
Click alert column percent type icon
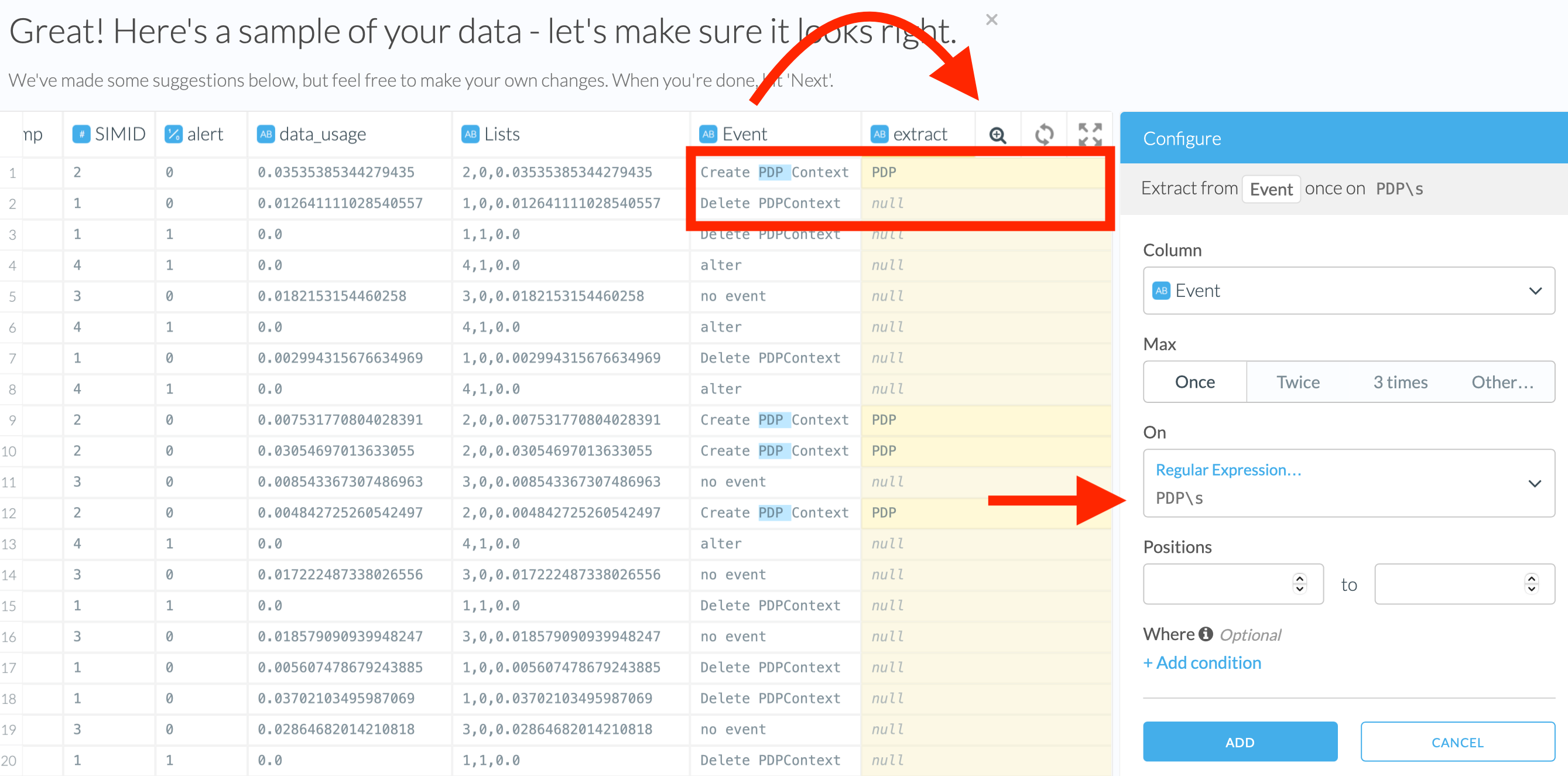[x=173, y=134]
